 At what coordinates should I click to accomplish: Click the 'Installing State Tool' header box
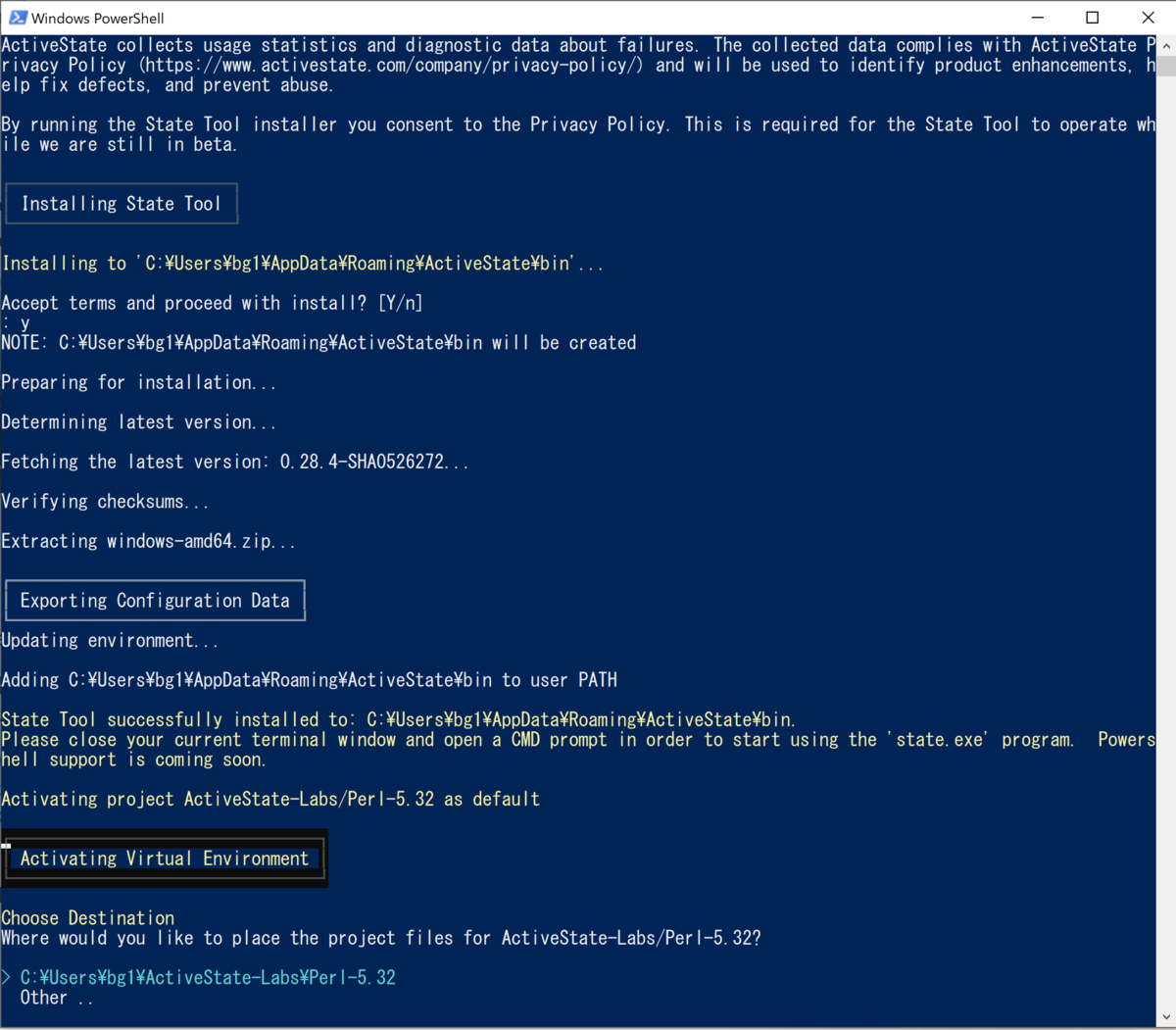[122, 204]
